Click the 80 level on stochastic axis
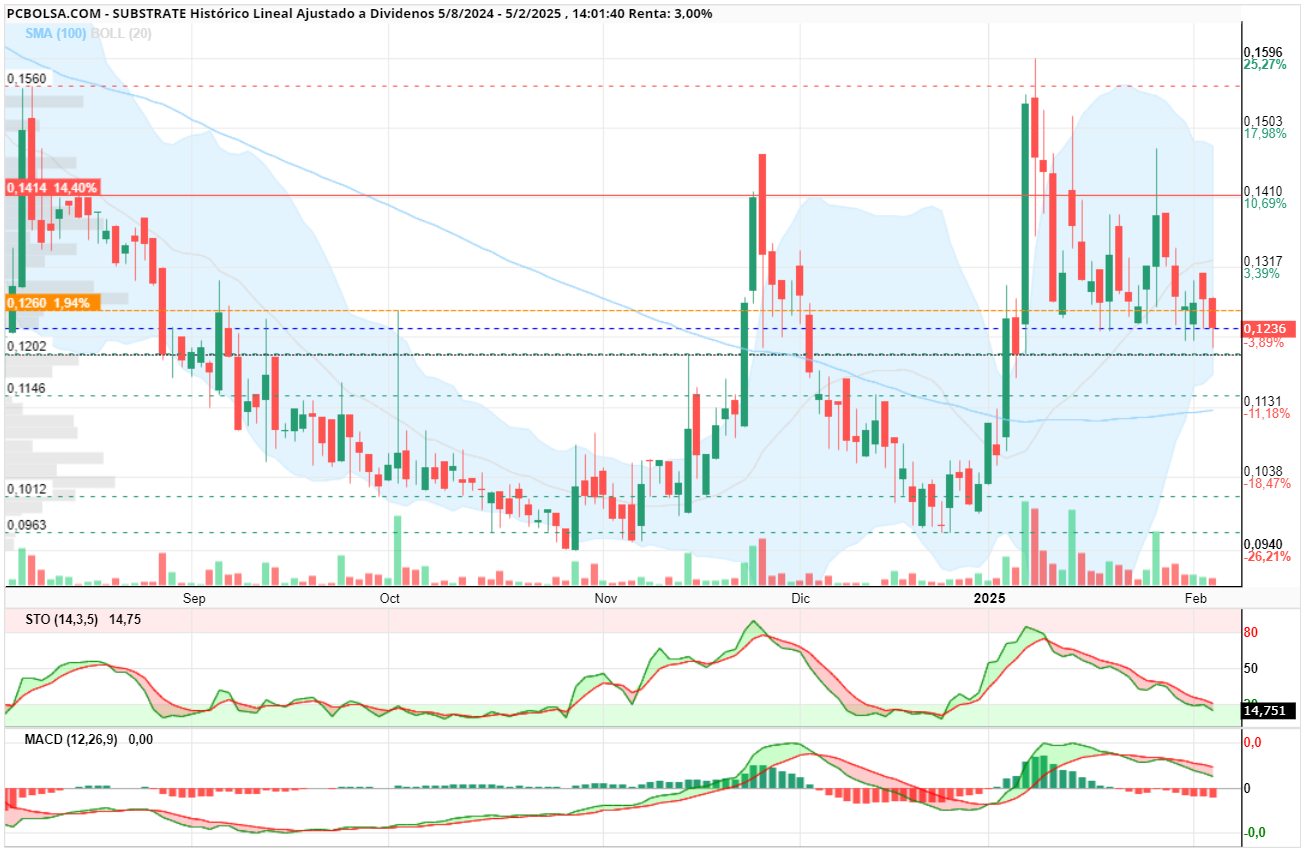 point(1250,633)
